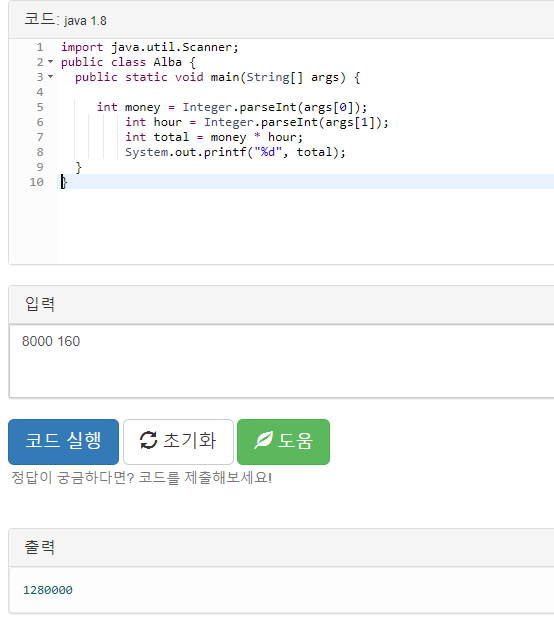Place cursor on highlighted line 10 brace

tap(64, 182)
